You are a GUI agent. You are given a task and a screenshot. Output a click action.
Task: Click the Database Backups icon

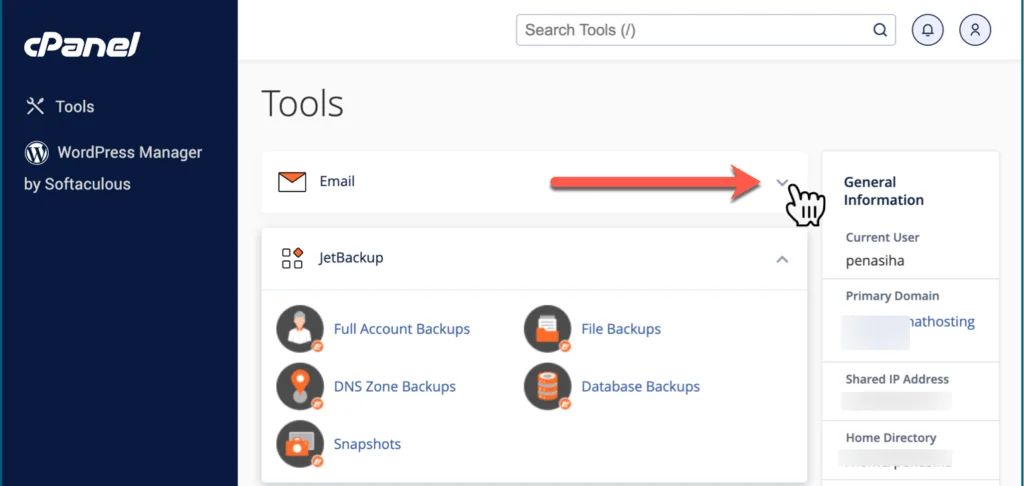[x=547, y=386]
